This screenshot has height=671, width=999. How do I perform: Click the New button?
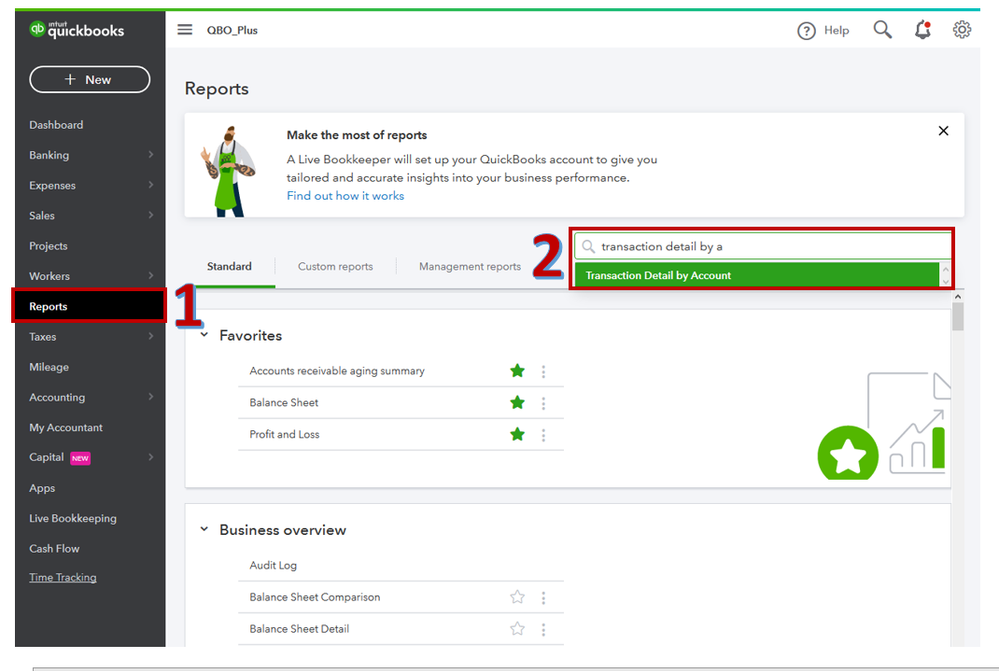tap(89, 80)
